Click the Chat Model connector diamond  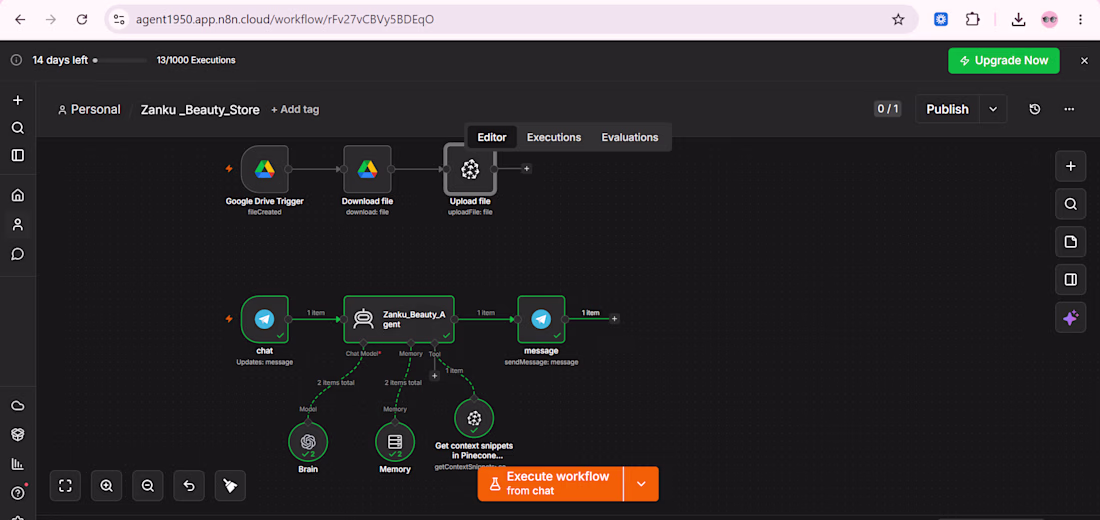(x=363, y=343)
